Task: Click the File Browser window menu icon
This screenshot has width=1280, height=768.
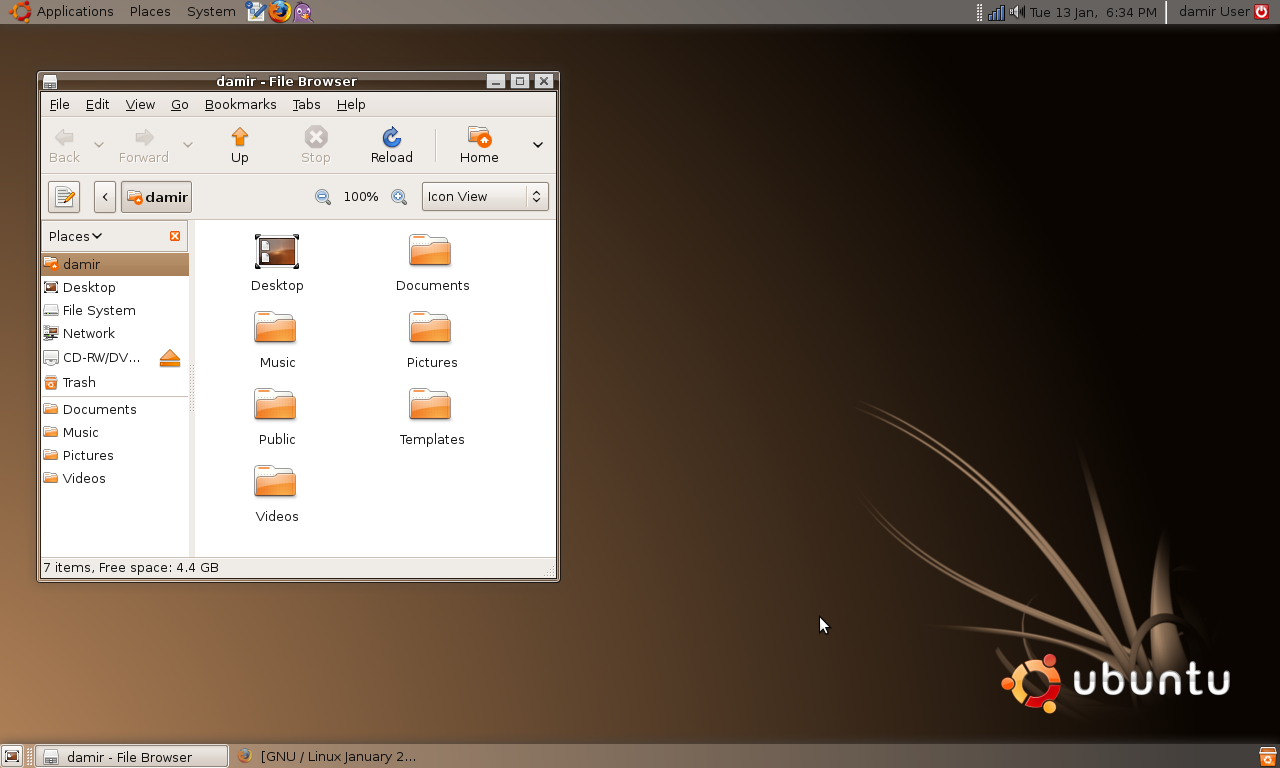Action: coord(50,82)
